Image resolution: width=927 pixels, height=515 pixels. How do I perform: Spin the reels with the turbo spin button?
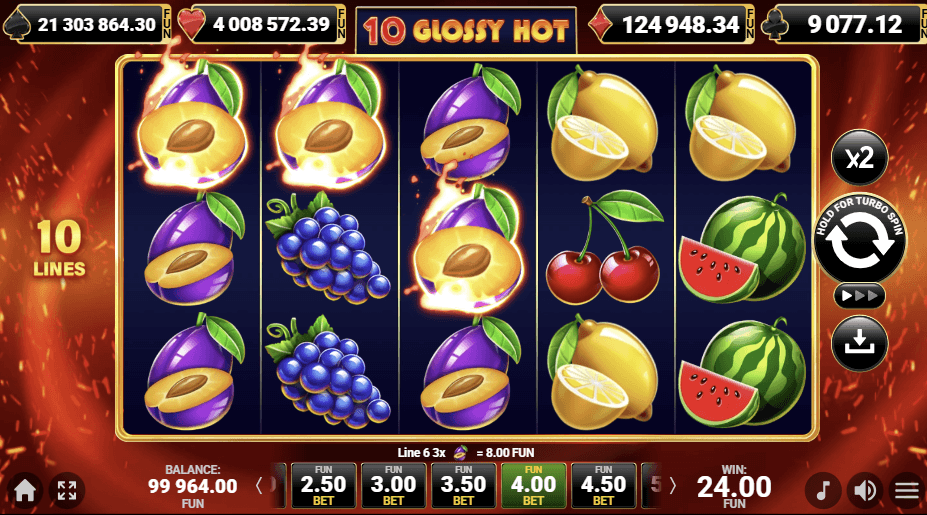point(859,239)
